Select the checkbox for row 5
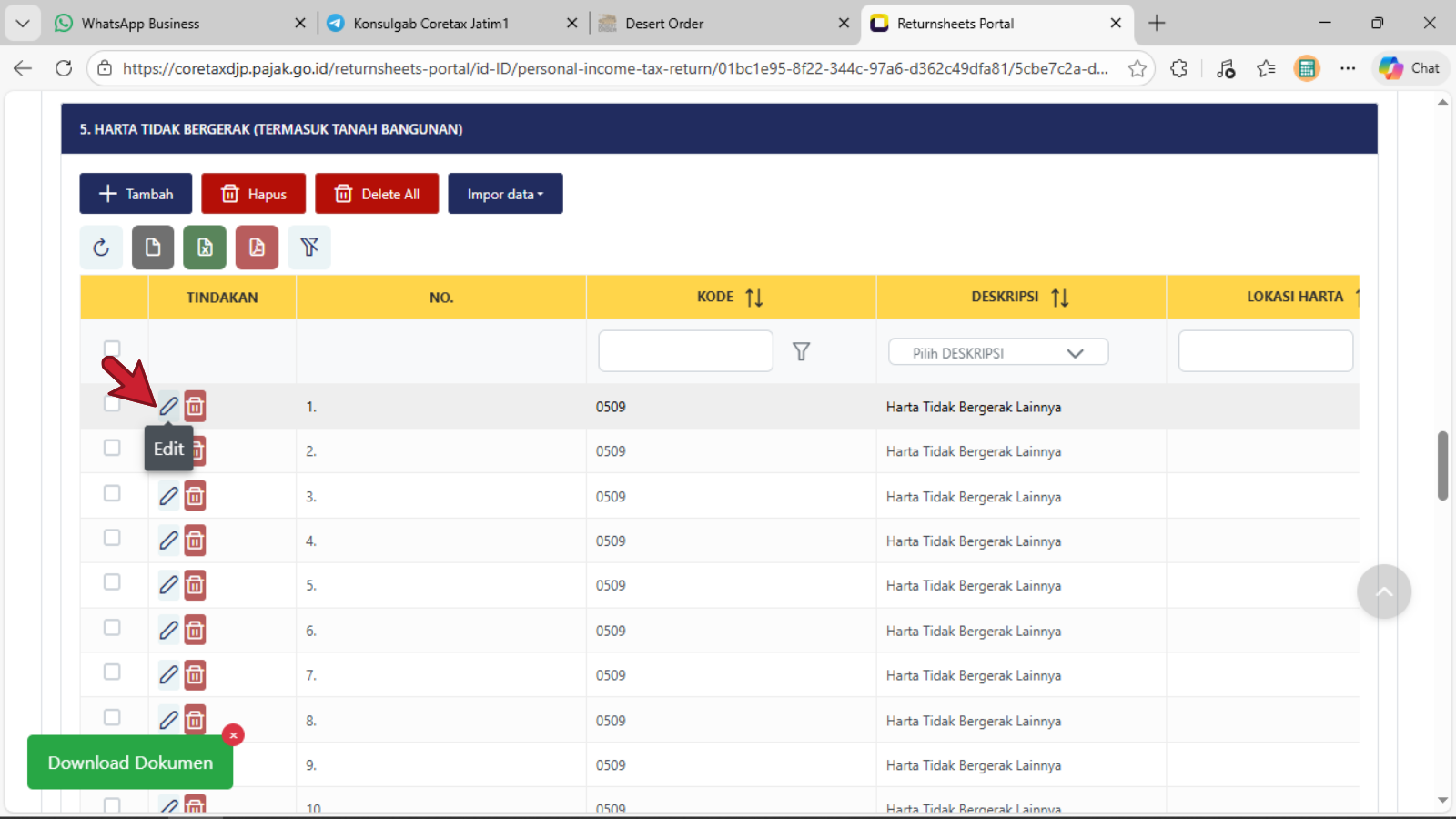This screenshot has width=1456, height=819. point(112,582)
